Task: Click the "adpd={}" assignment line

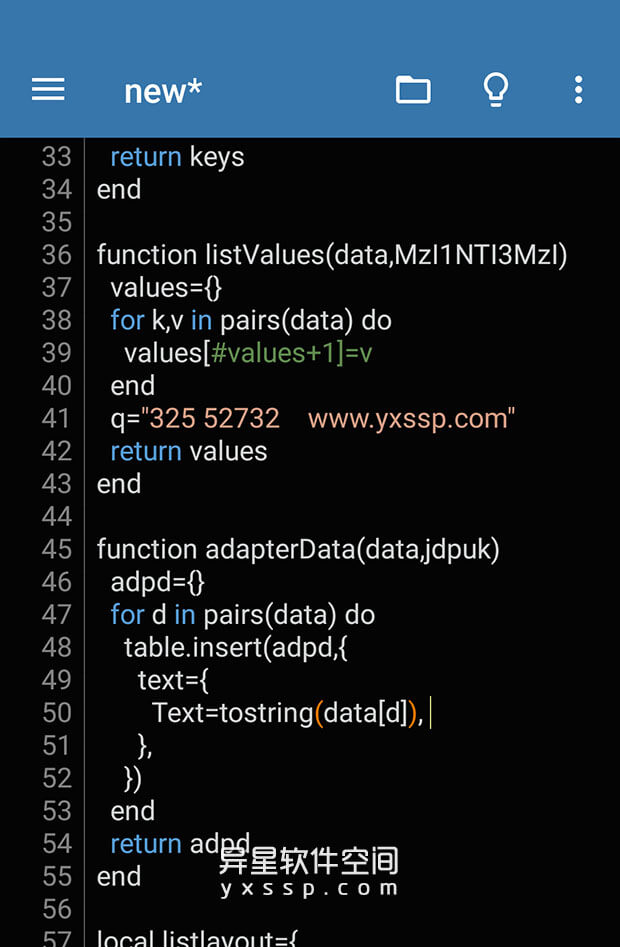Action: 157,582
